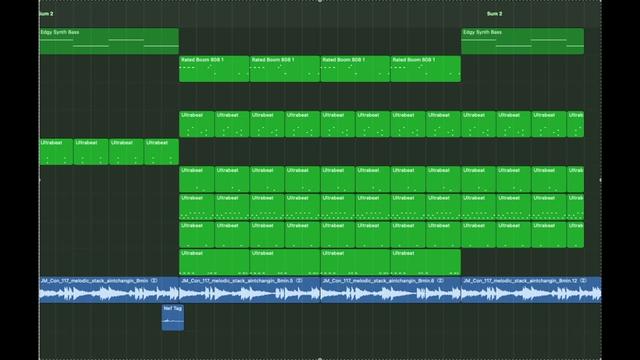This screenshot has height=360, width=640.
Task: Click the loop icon on the 8min.5 audio region
Action: (x=299, y=281)
